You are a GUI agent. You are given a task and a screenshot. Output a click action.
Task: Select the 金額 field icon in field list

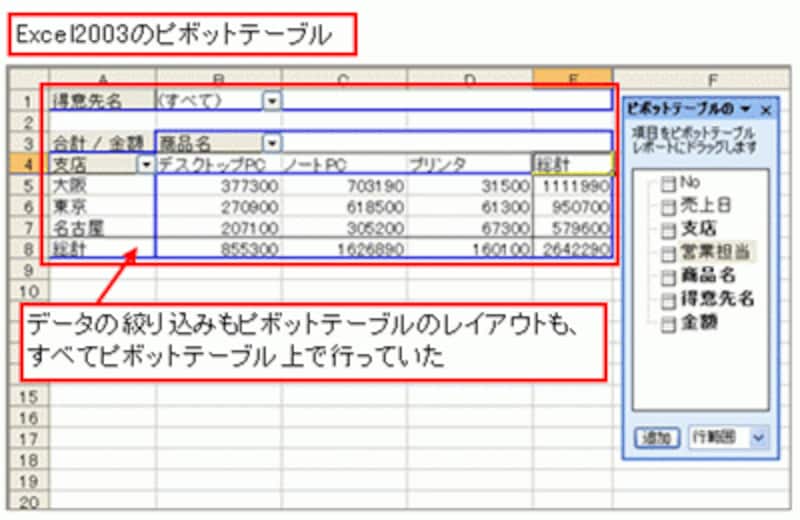[x=668, y=325]
